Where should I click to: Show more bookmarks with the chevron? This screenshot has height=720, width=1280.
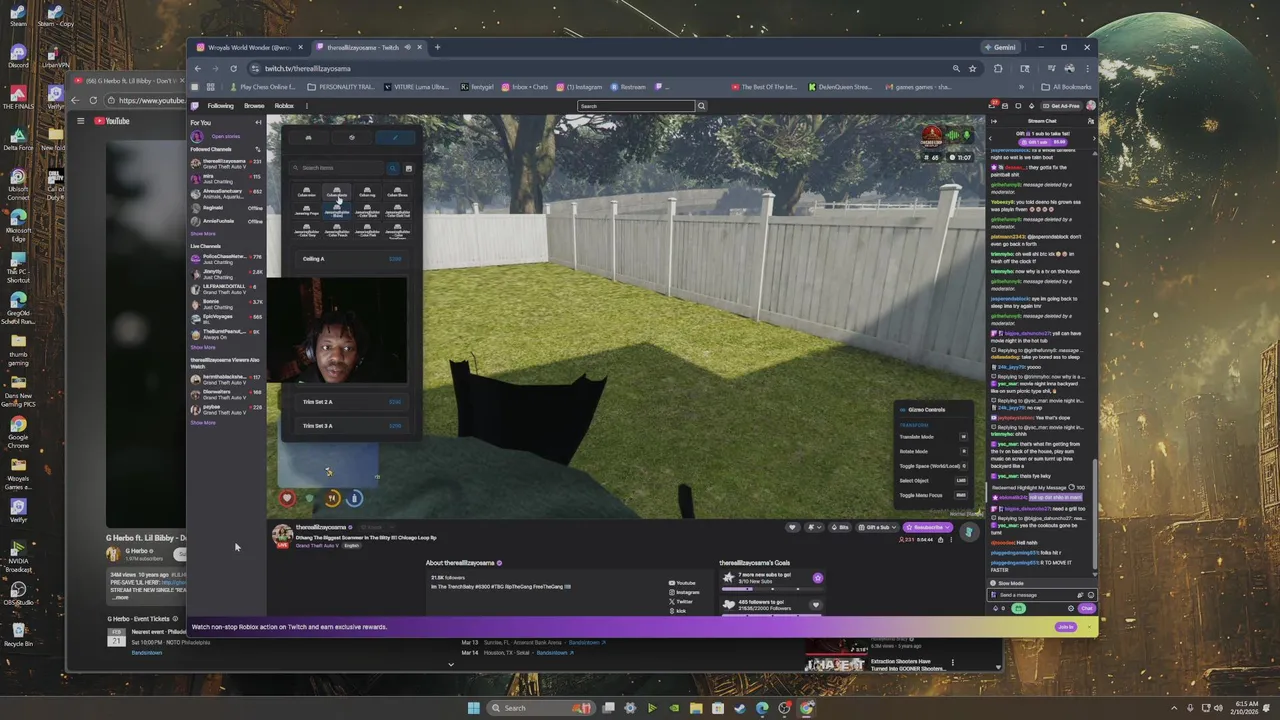pyautogui.click(x=1021, y=87)
